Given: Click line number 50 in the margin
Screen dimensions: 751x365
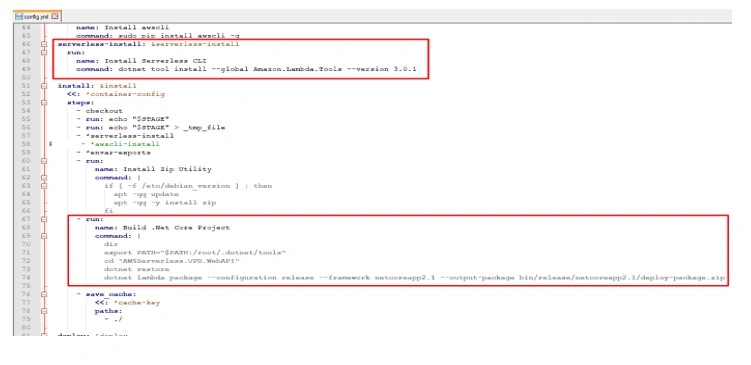Looking at the screenshot, I should point(26,78).
